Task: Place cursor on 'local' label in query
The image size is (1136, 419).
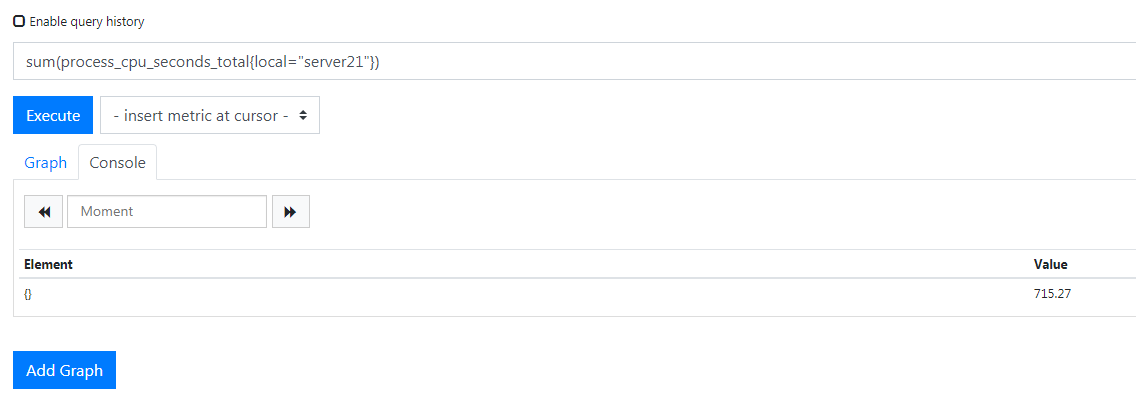Action: tap(270, 62)
